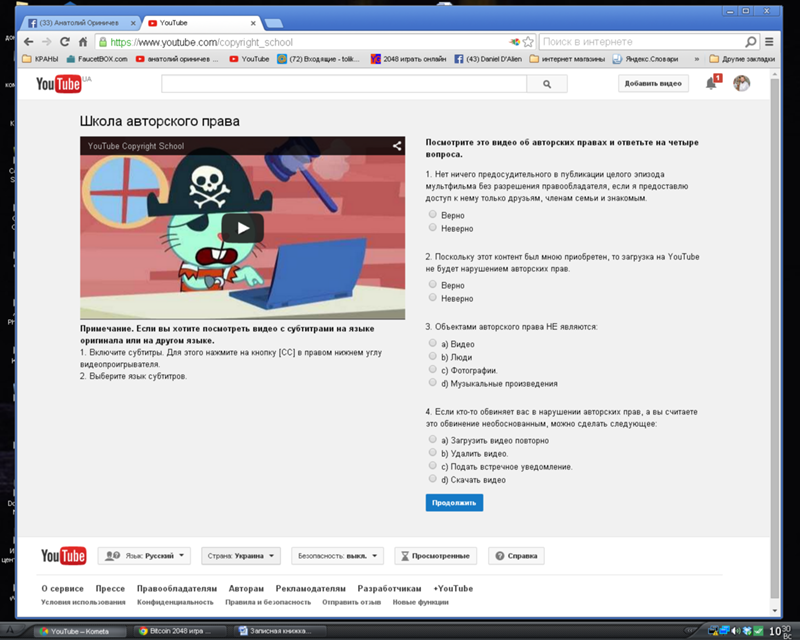Open the Безопасность: выкл. dropdown
Viewport: 800px width, 640px height.
tap(337, 556)
